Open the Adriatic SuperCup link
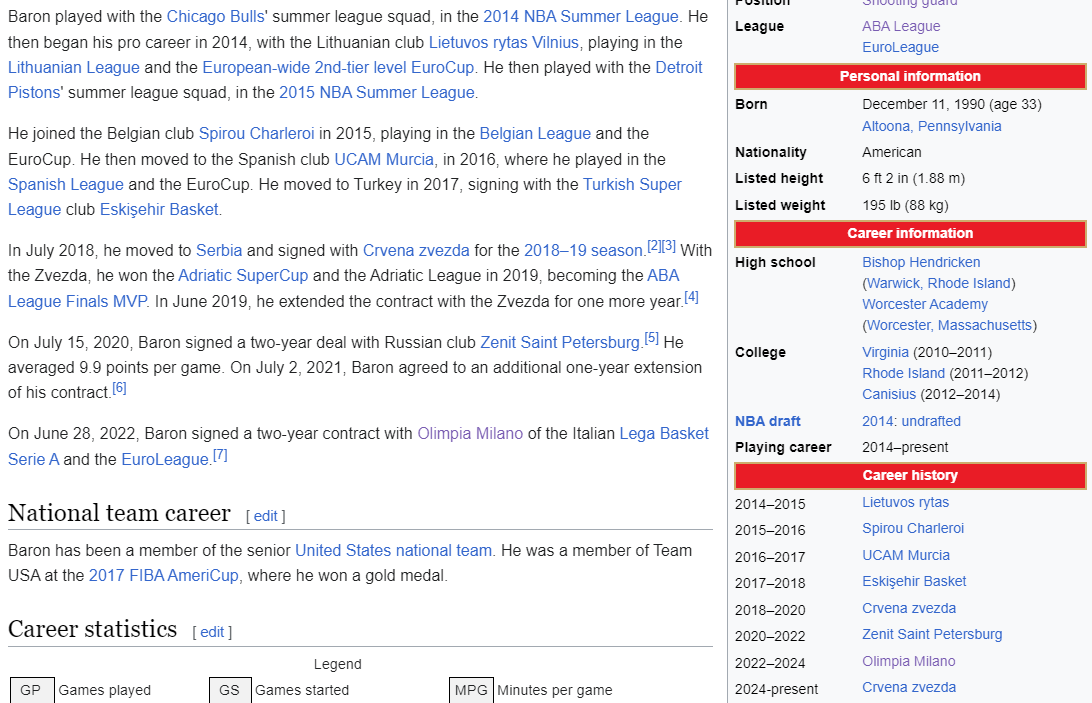This screenshot has width=1092, height=703. pyautogui.click(x=243, y=276)
